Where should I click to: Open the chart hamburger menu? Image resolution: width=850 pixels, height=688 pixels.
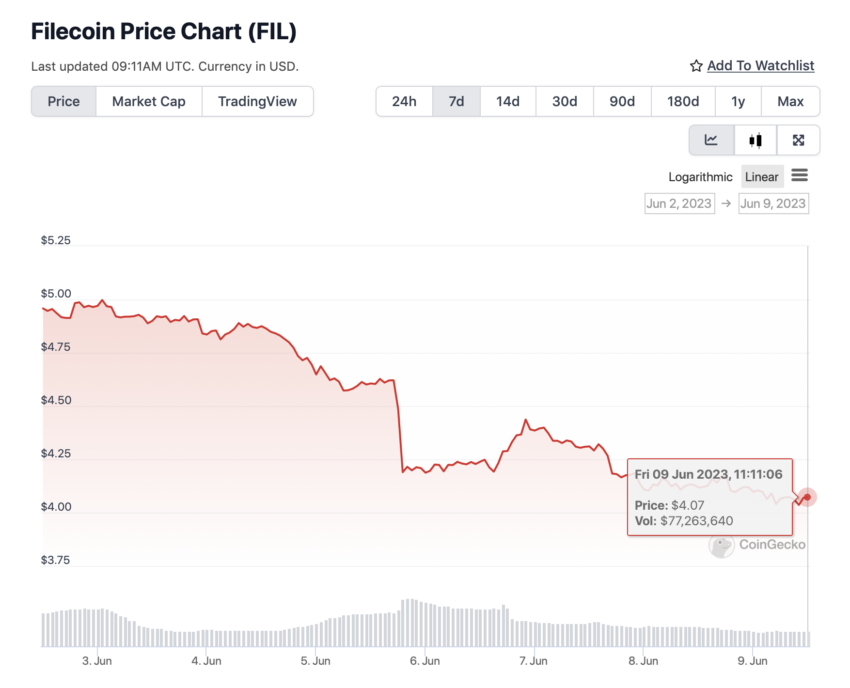pos(799,176)
